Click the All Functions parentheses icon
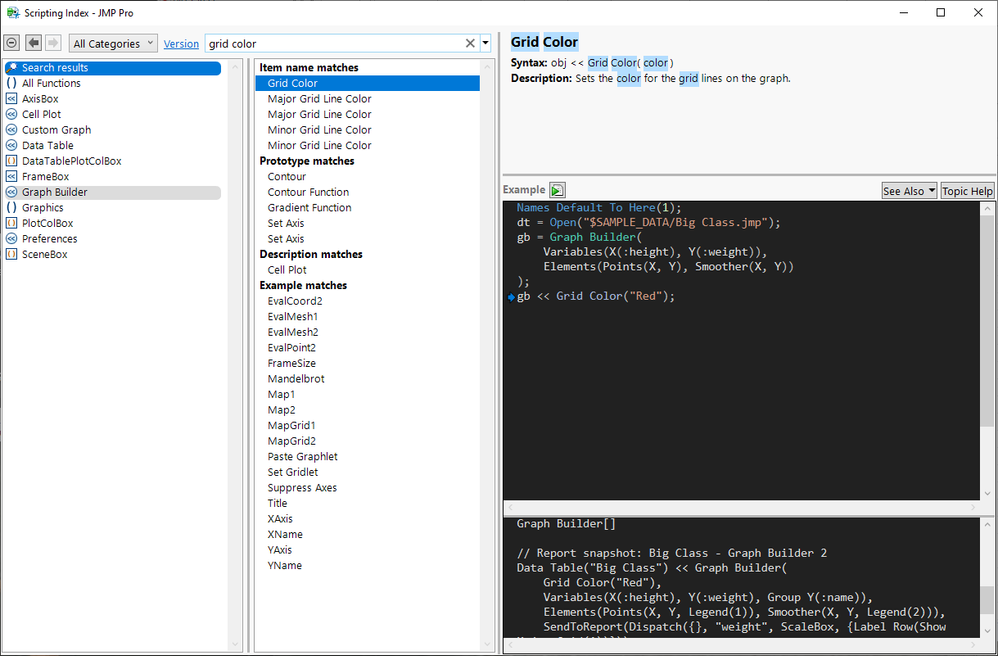998x656 pixels. coord(11,84)
